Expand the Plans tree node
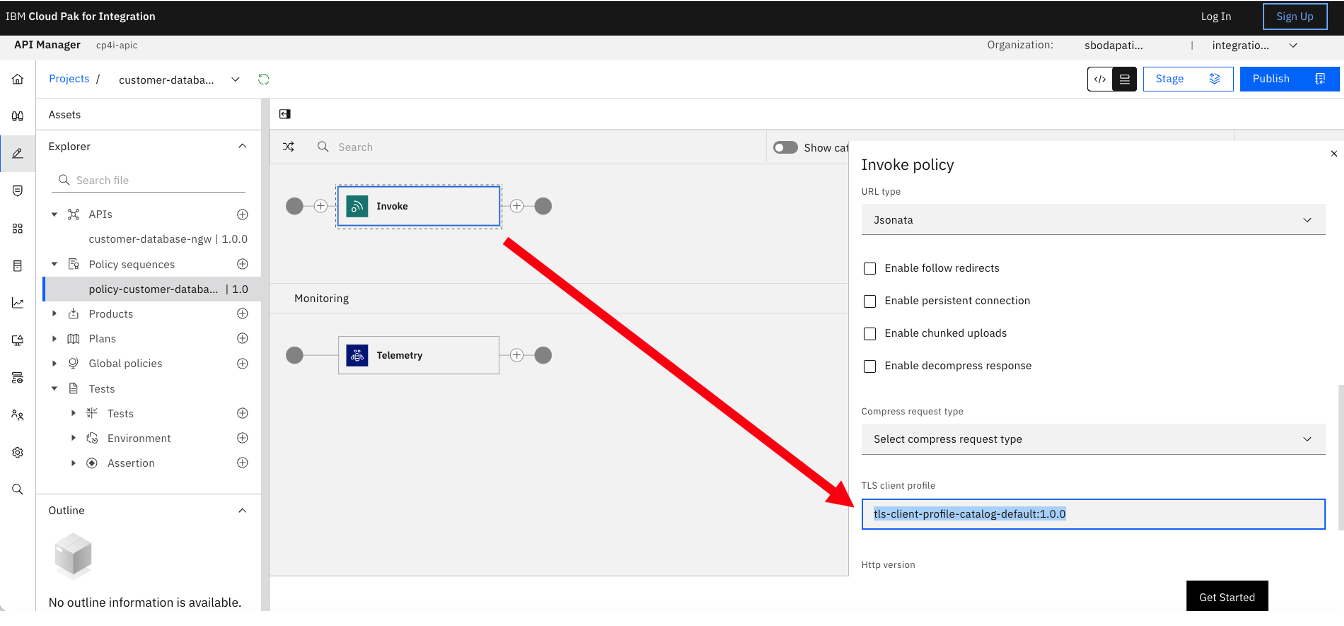 pyautogui.click(x=54, y=339)
